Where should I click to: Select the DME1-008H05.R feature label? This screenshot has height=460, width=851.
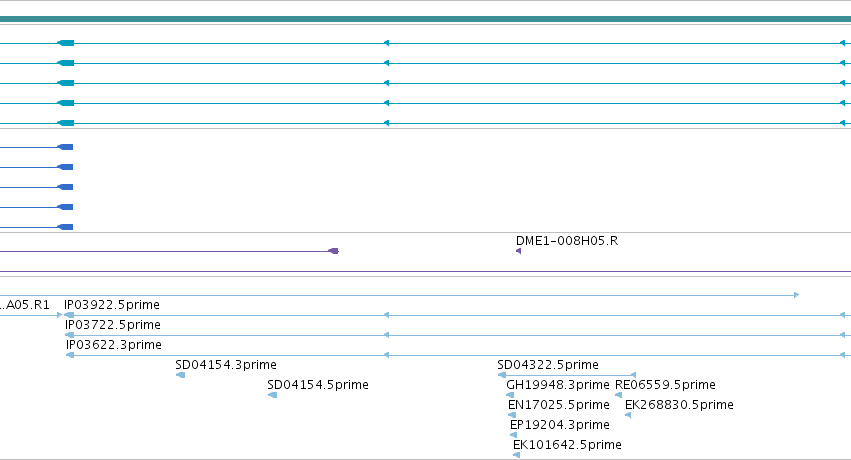[567, 241]
